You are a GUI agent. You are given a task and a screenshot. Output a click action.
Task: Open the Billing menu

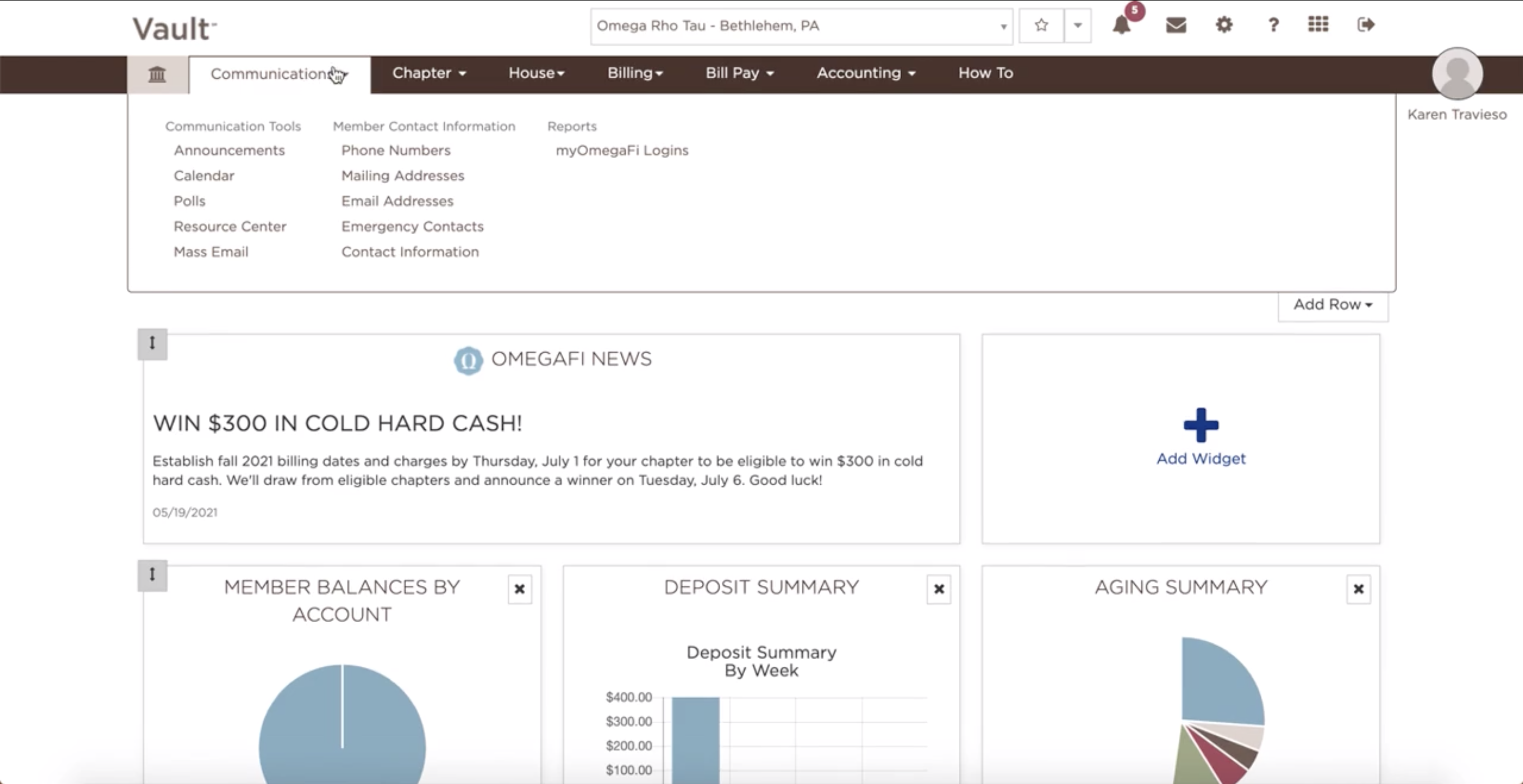click(635, 73)
